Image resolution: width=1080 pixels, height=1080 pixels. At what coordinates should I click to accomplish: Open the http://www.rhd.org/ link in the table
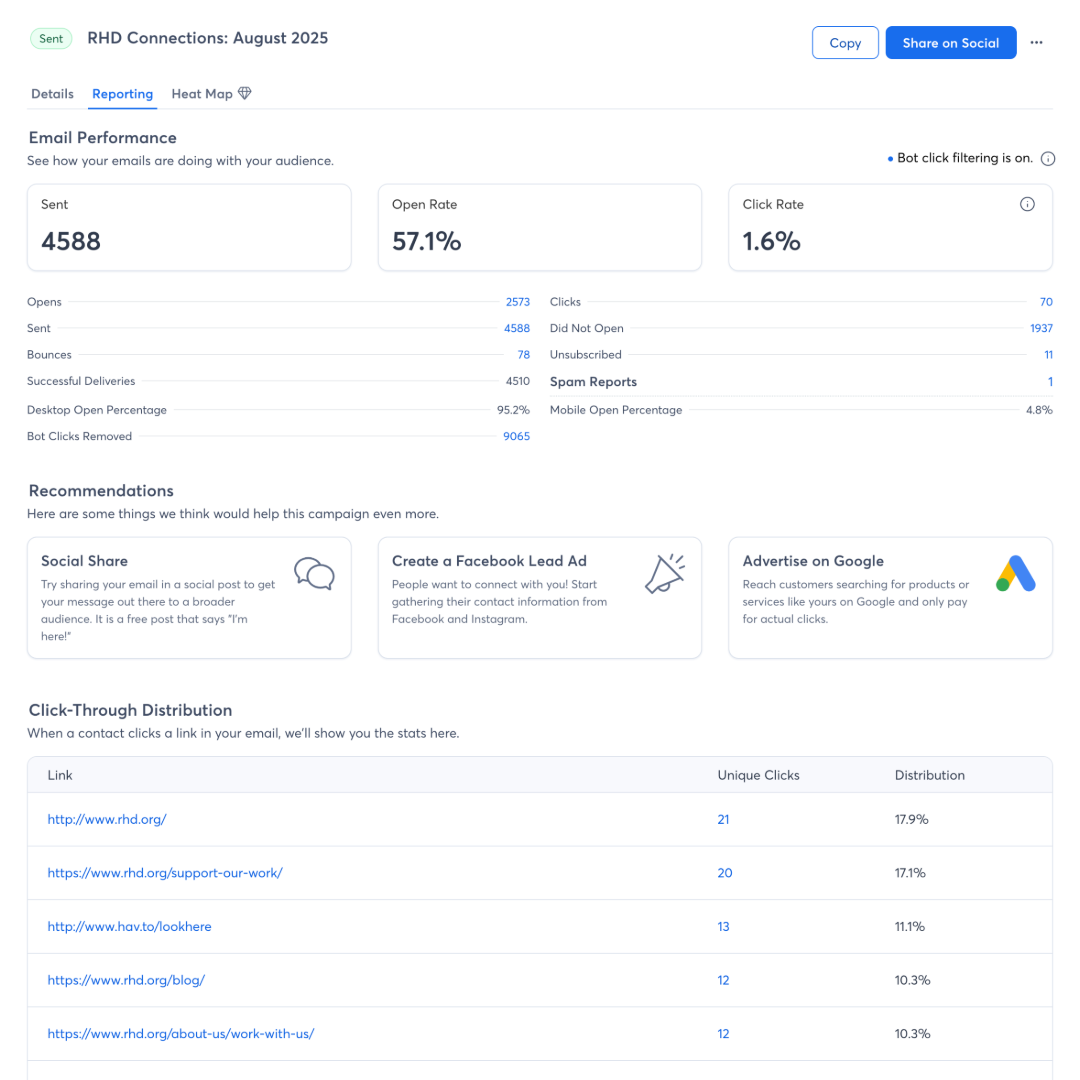click(x=107, y=819)
